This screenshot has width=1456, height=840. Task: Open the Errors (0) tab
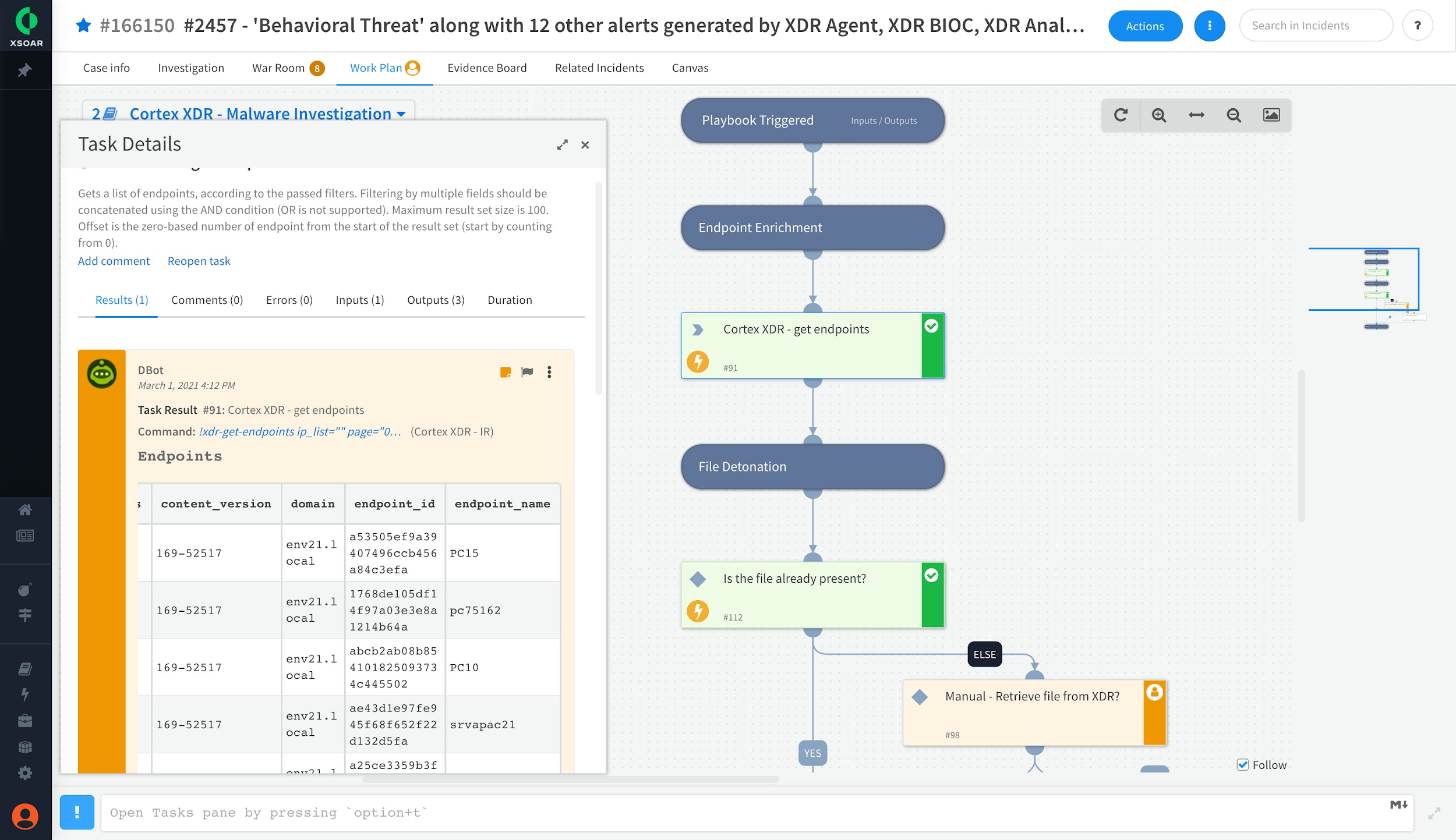click(x=289, y=300)
